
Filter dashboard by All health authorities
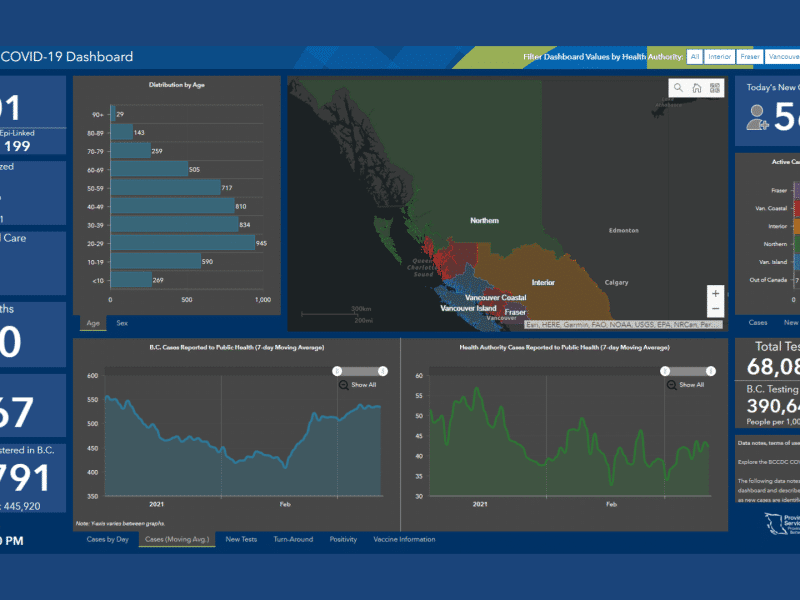point(695,57)
